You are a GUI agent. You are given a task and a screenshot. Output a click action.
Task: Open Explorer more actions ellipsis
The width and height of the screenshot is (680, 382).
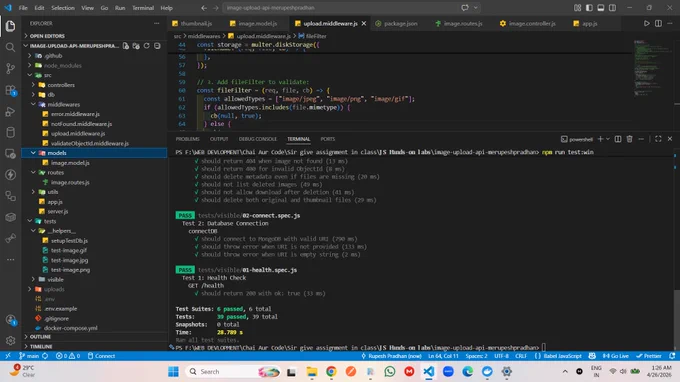(x=157, y=23)
